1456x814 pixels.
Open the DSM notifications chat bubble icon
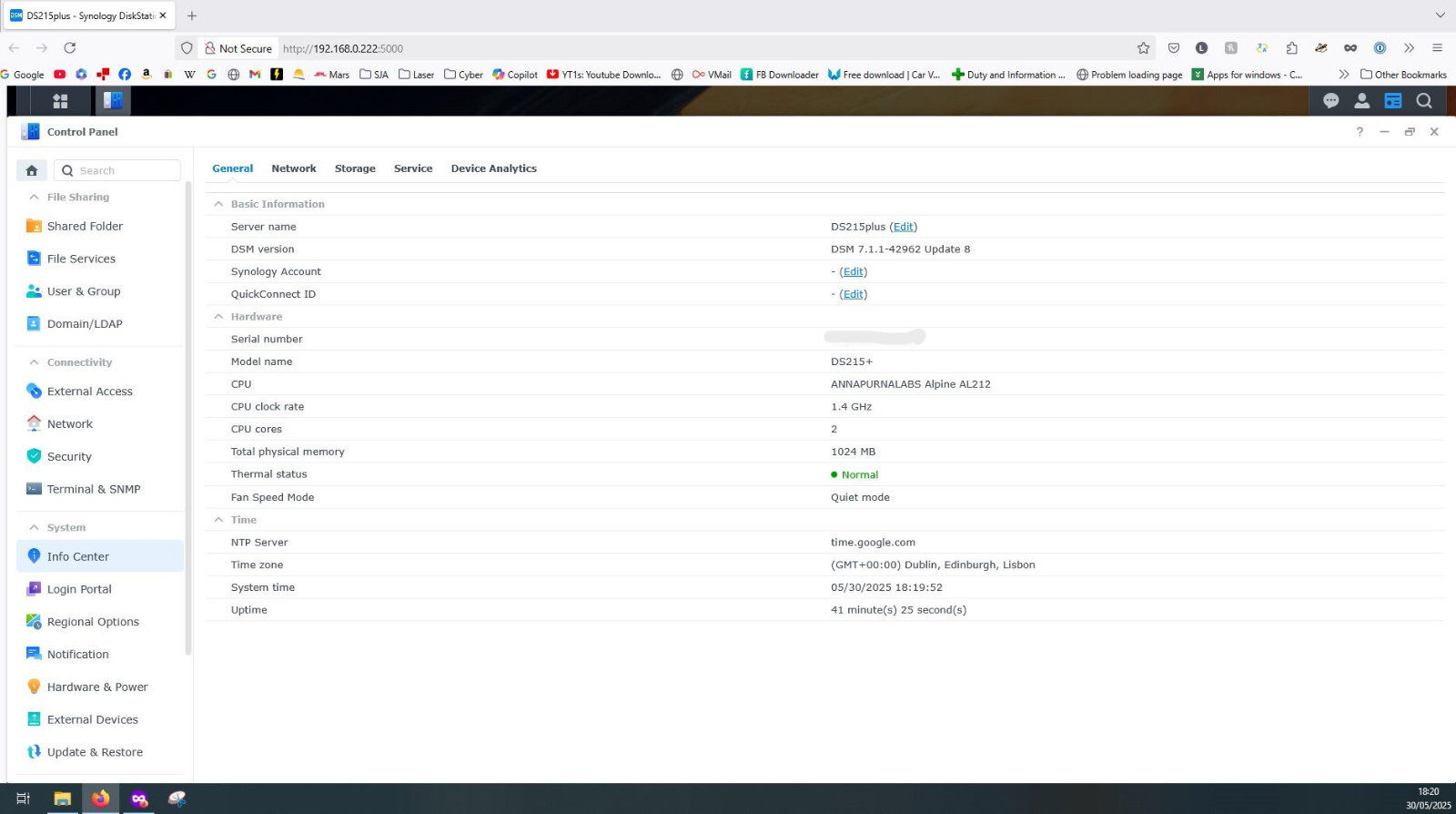(1330, 101)
